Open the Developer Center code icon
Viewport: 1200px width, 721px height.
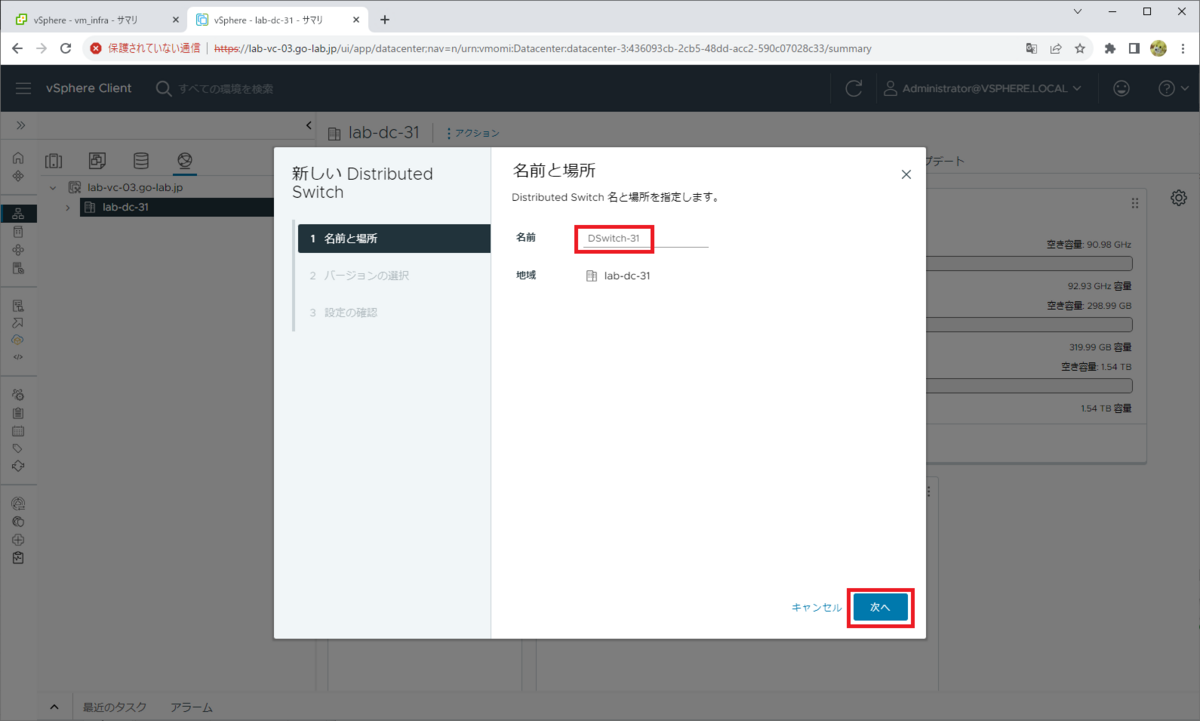point(18,356)
